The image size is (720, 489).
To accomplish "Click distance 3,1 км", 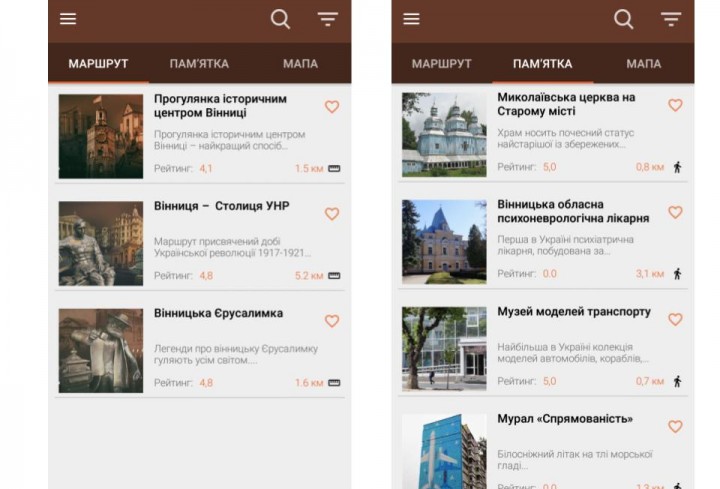I will 650,274.
